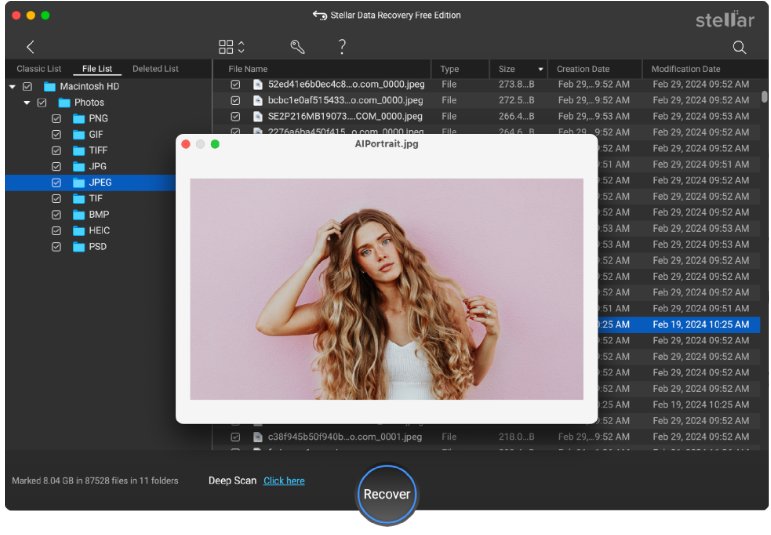Select the PNG folder icon

coord(79,118)
